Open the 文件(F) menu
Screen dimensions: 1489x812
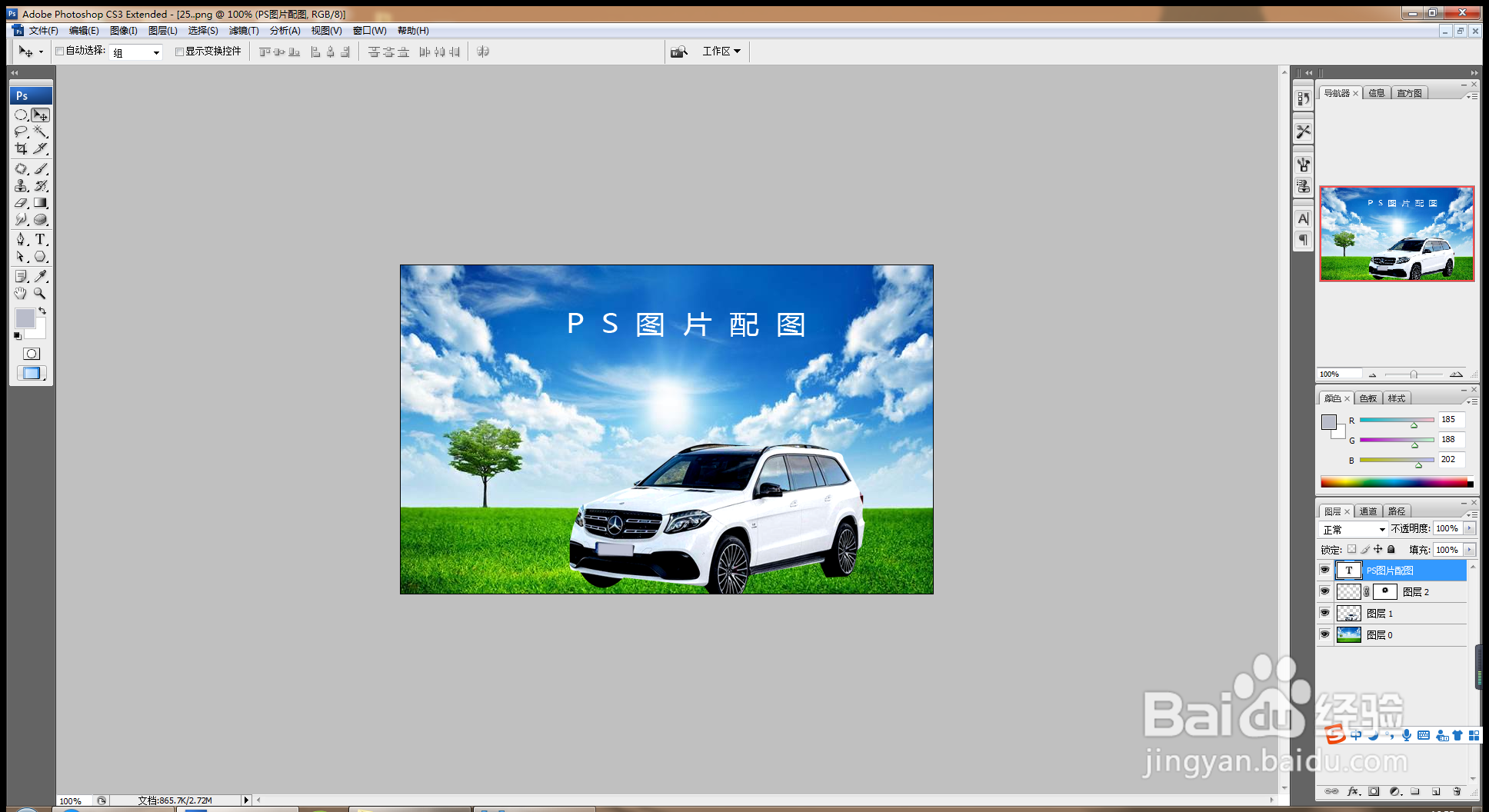pyautogui.click(x=43, y=31)
